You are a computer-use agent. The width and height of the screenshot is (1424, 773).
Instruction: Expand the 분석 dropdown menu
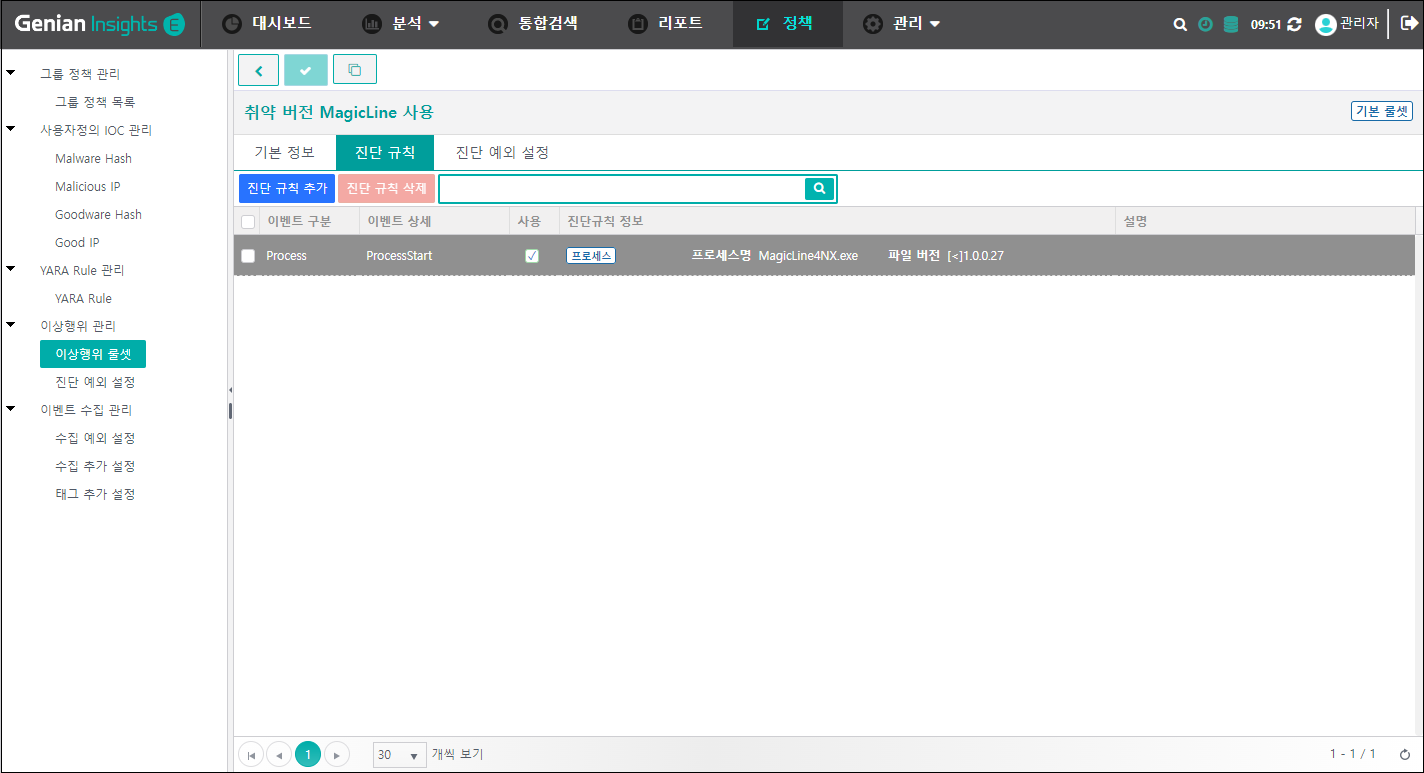401,24
